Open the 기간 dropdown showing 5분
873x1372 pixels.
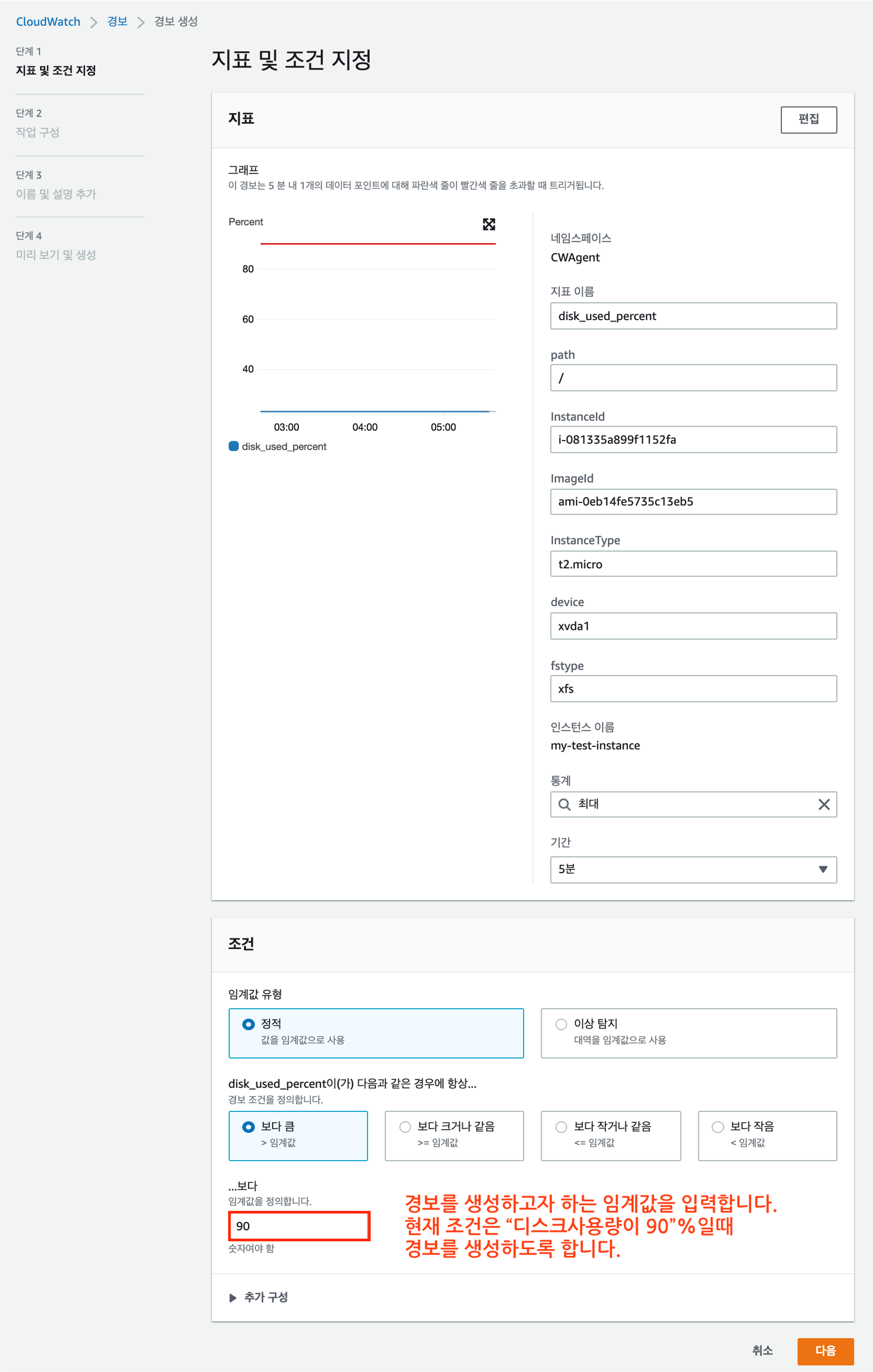coord(693,869)
